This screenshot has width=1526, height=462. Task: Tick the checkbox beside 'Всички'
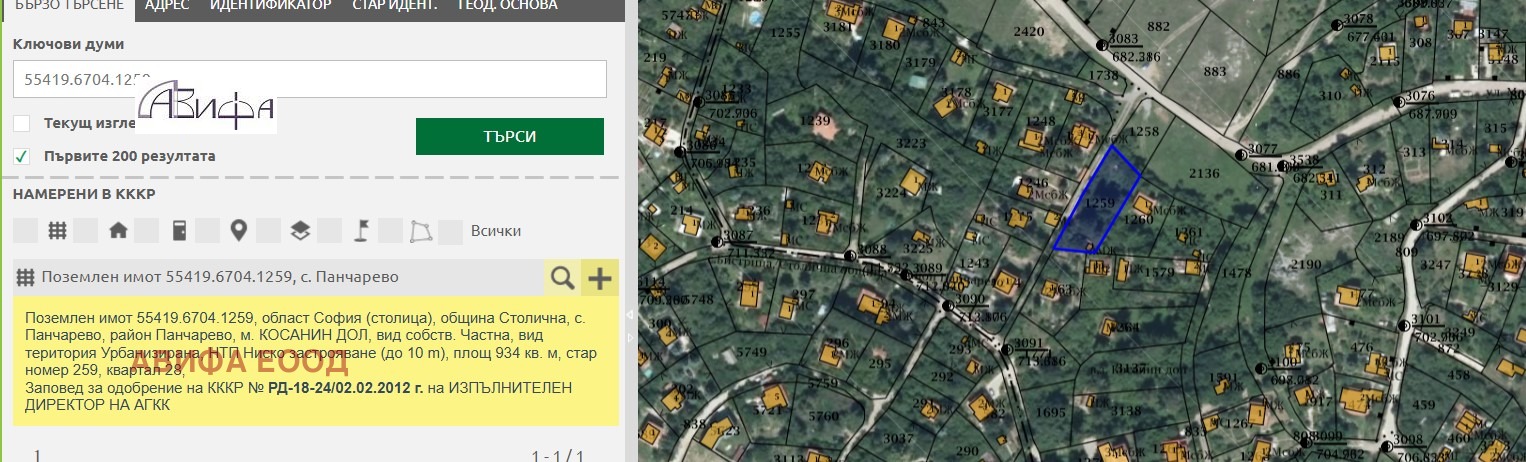(x=451, y=231)
